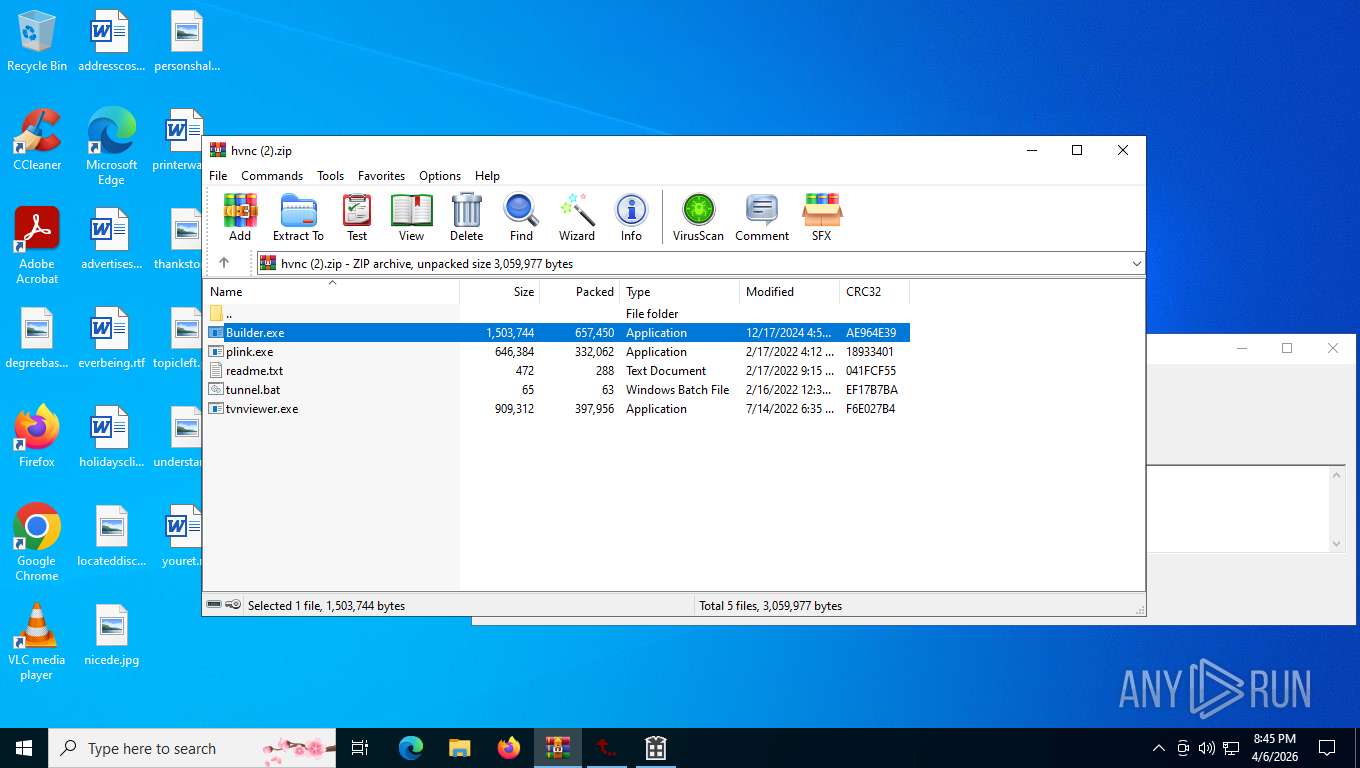Viewport: 1360px width, 768px height.
Task: Switch to WinRAR taskbar button
Action: 558,748
